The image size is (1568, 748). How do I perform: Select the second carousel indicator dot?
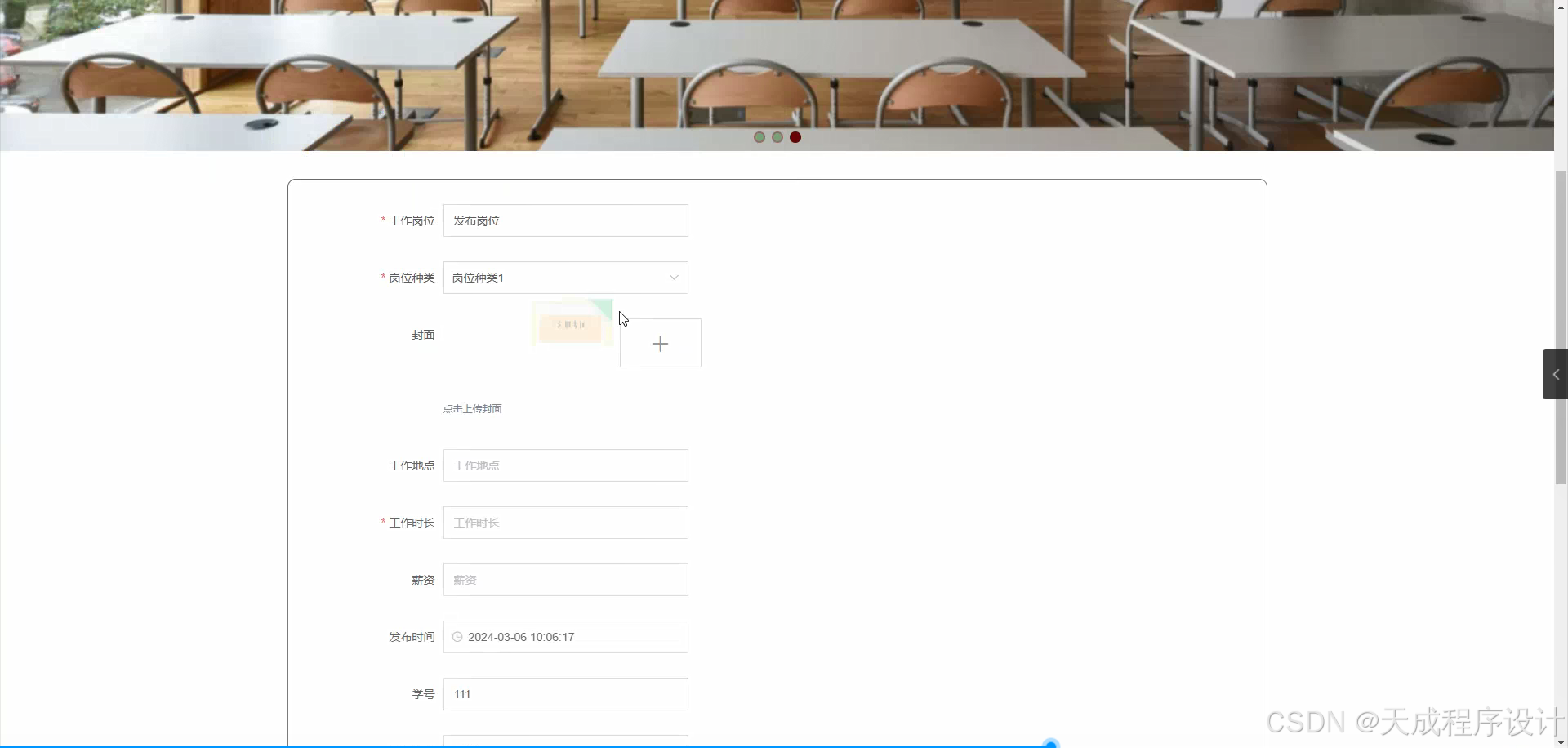pos(777,137)
